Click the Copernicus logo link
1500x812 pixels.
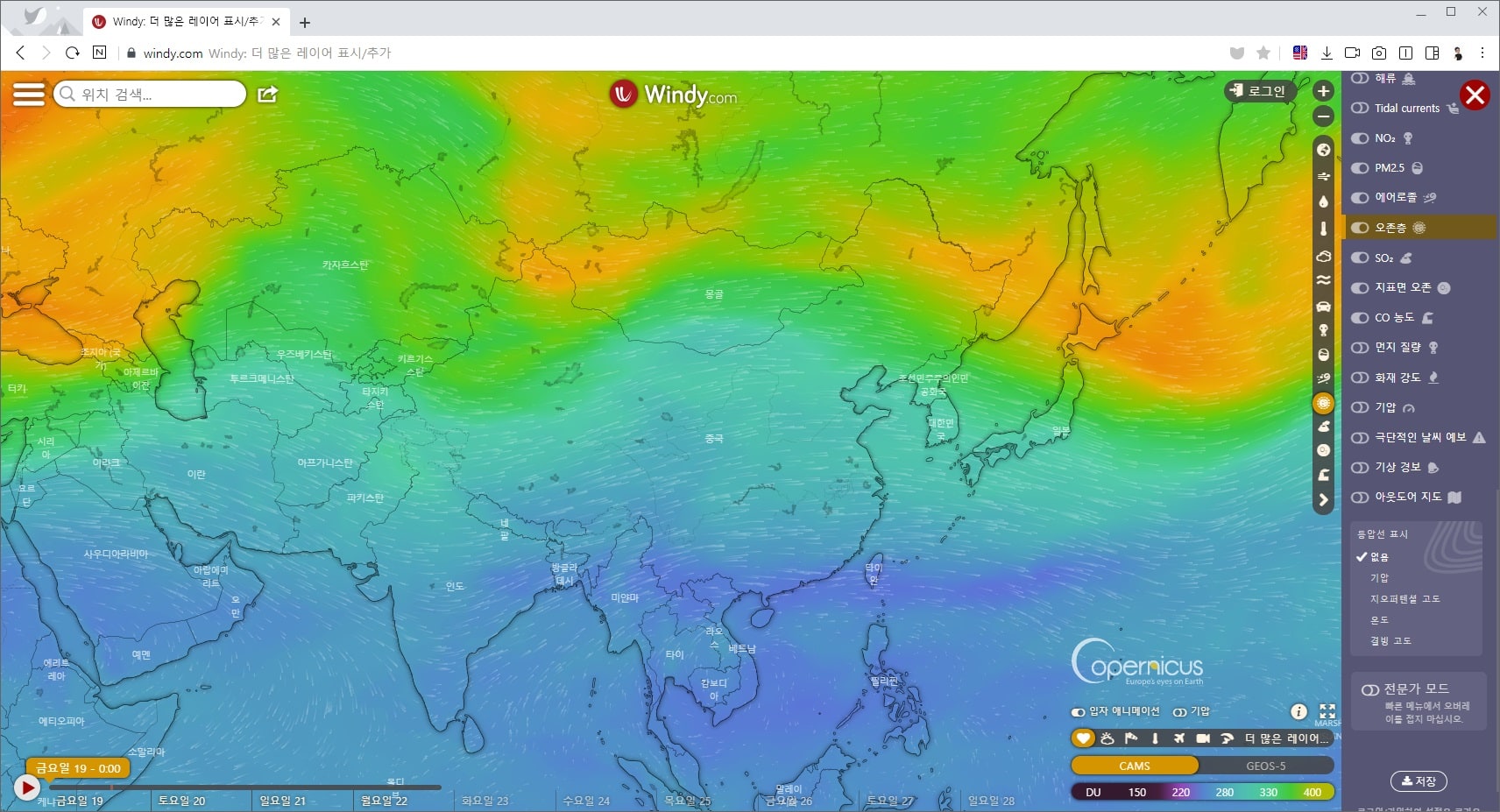click(1137, 662)
